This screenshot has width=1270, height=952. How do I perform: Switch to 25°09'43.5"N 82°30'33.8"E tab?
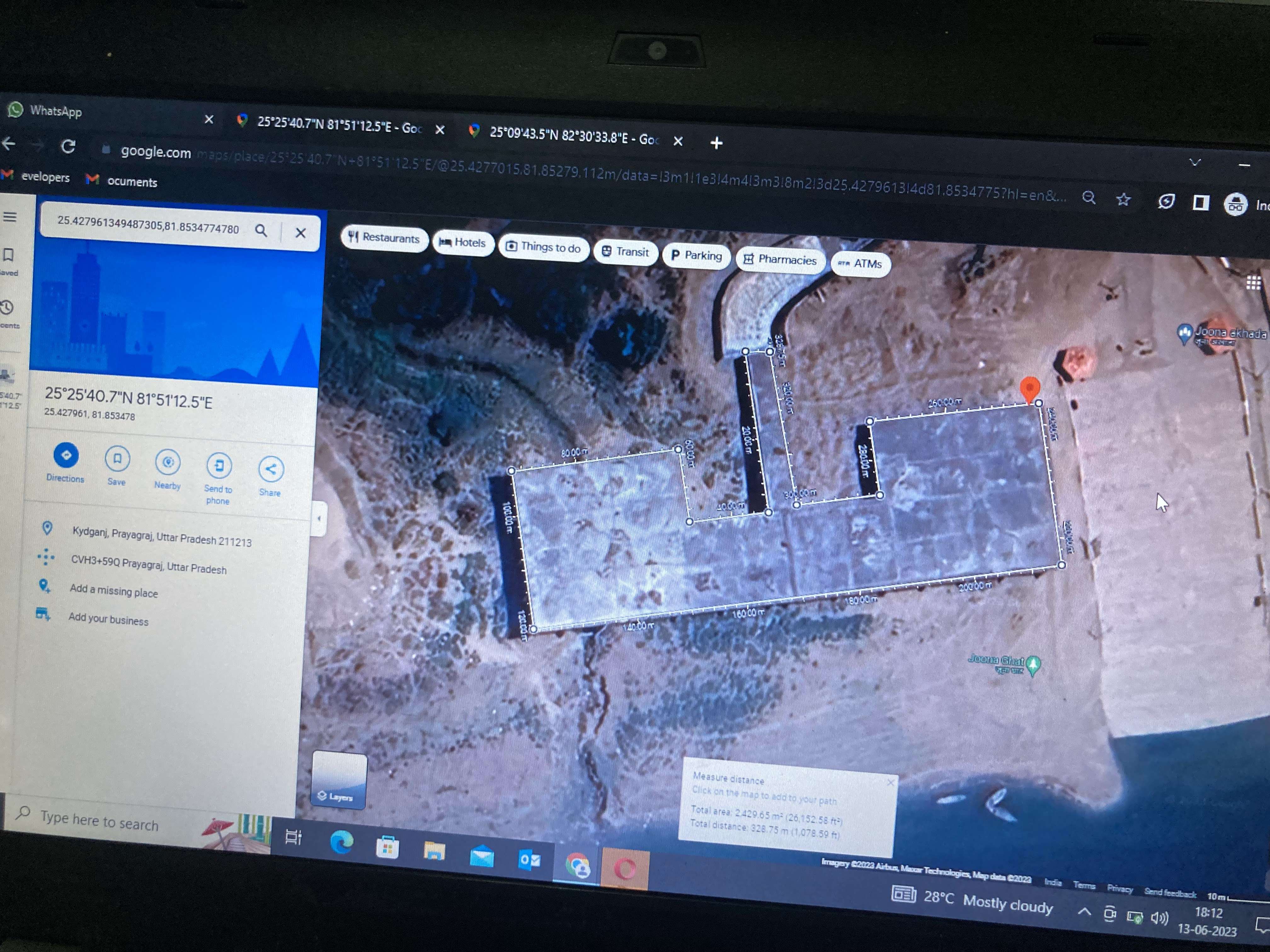click(574, 137)
